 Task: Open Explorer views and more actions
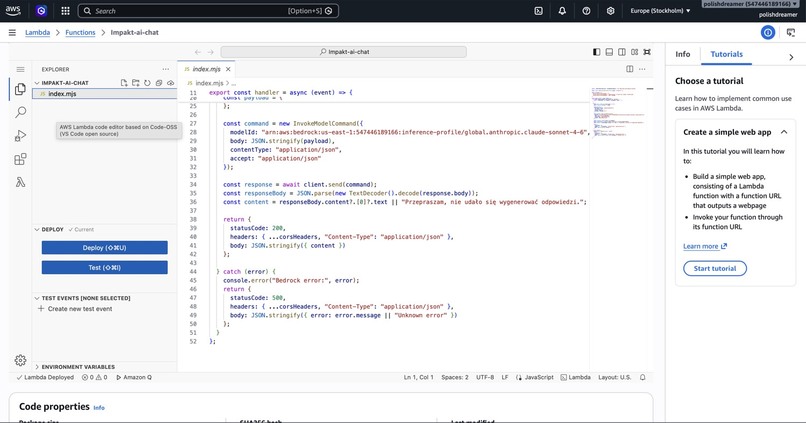(166, 69)
